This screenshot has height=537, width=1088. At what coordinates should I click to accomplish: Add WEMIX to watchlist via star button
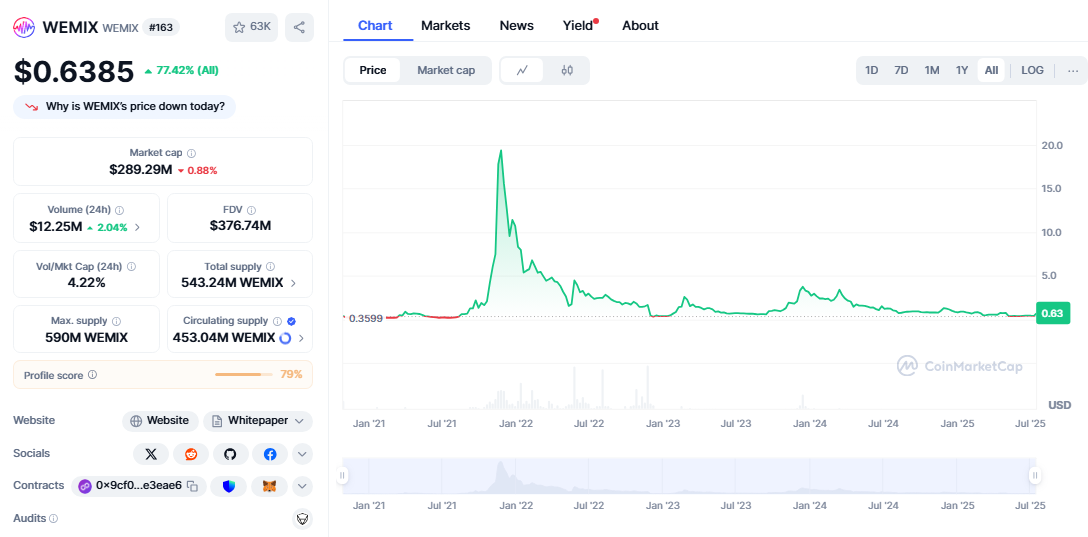pos(252,27)
